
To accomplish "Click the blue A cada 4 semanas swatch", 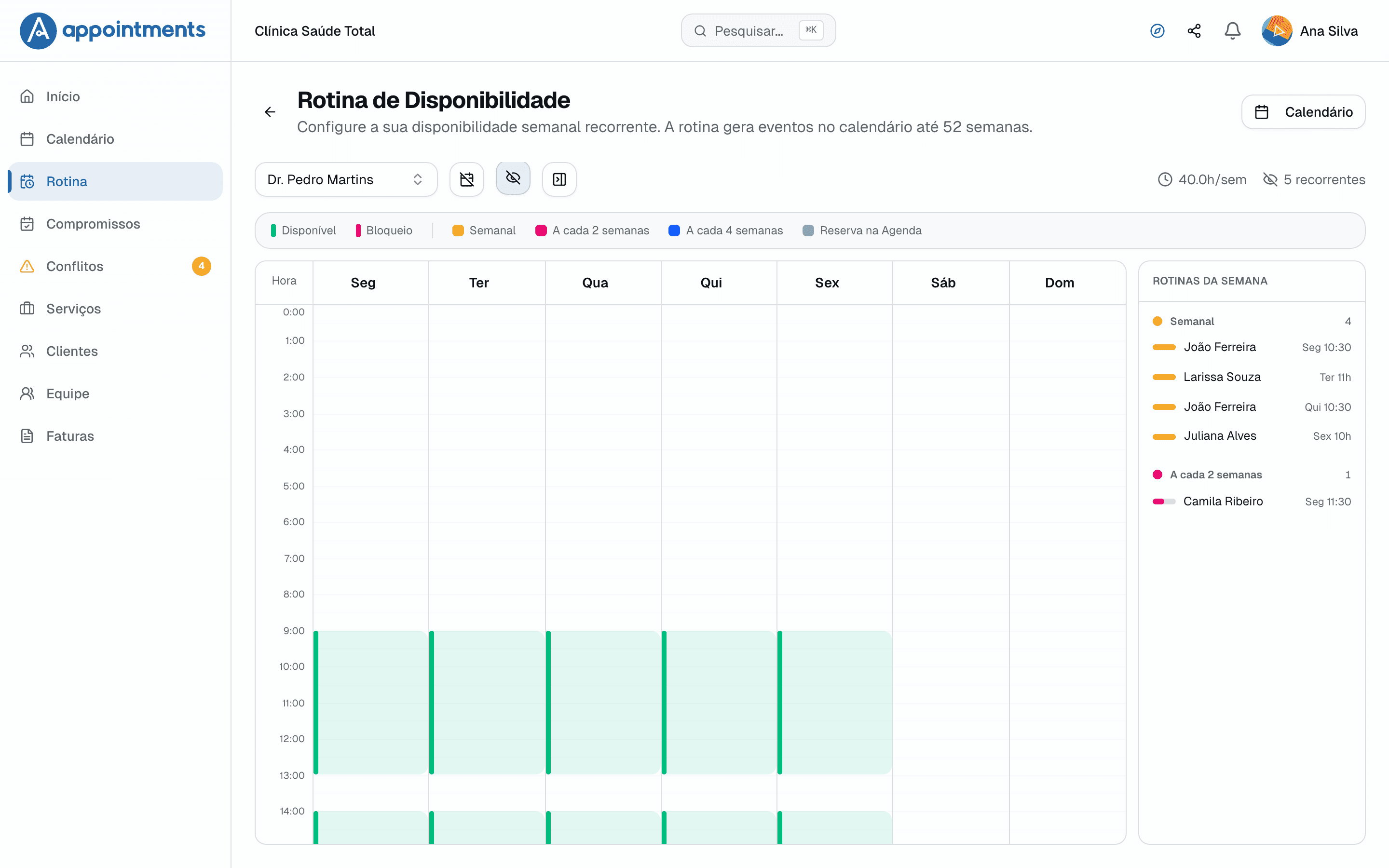I will pos(674,231).
